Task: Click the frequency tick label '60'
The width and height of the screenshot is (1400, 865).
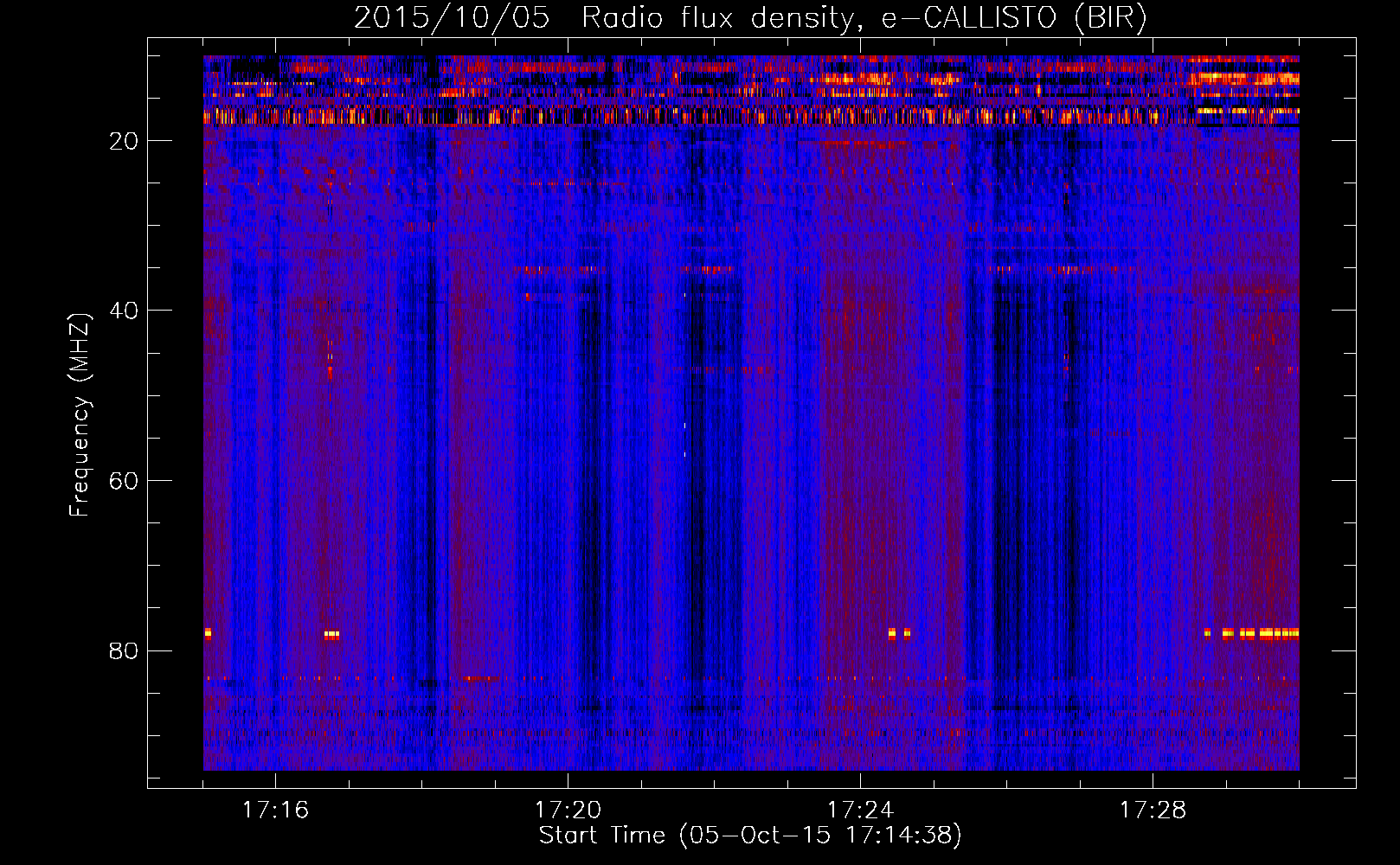Action: 124,481
